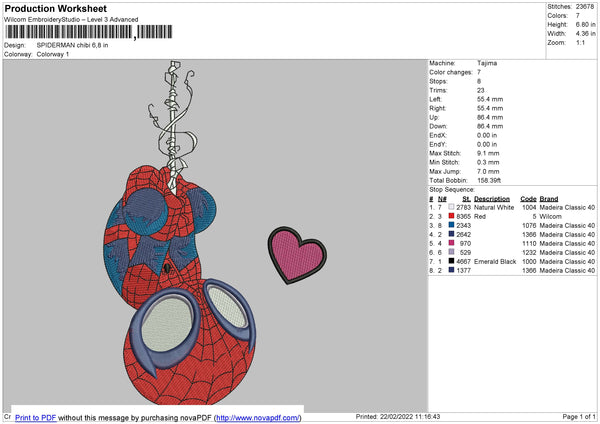Click the Production Worksheet title
600x424 pixels.
coord(55,8)
